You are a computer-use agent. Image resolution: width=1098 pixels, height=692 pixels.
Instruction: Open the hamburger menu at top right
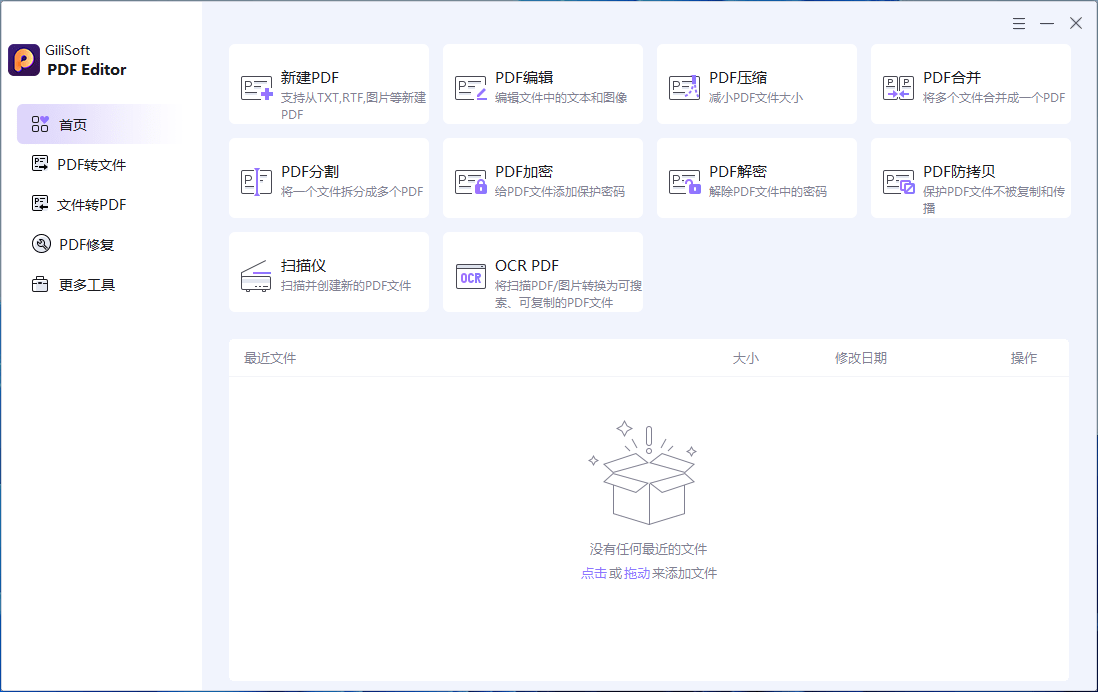click(1018, 22)
